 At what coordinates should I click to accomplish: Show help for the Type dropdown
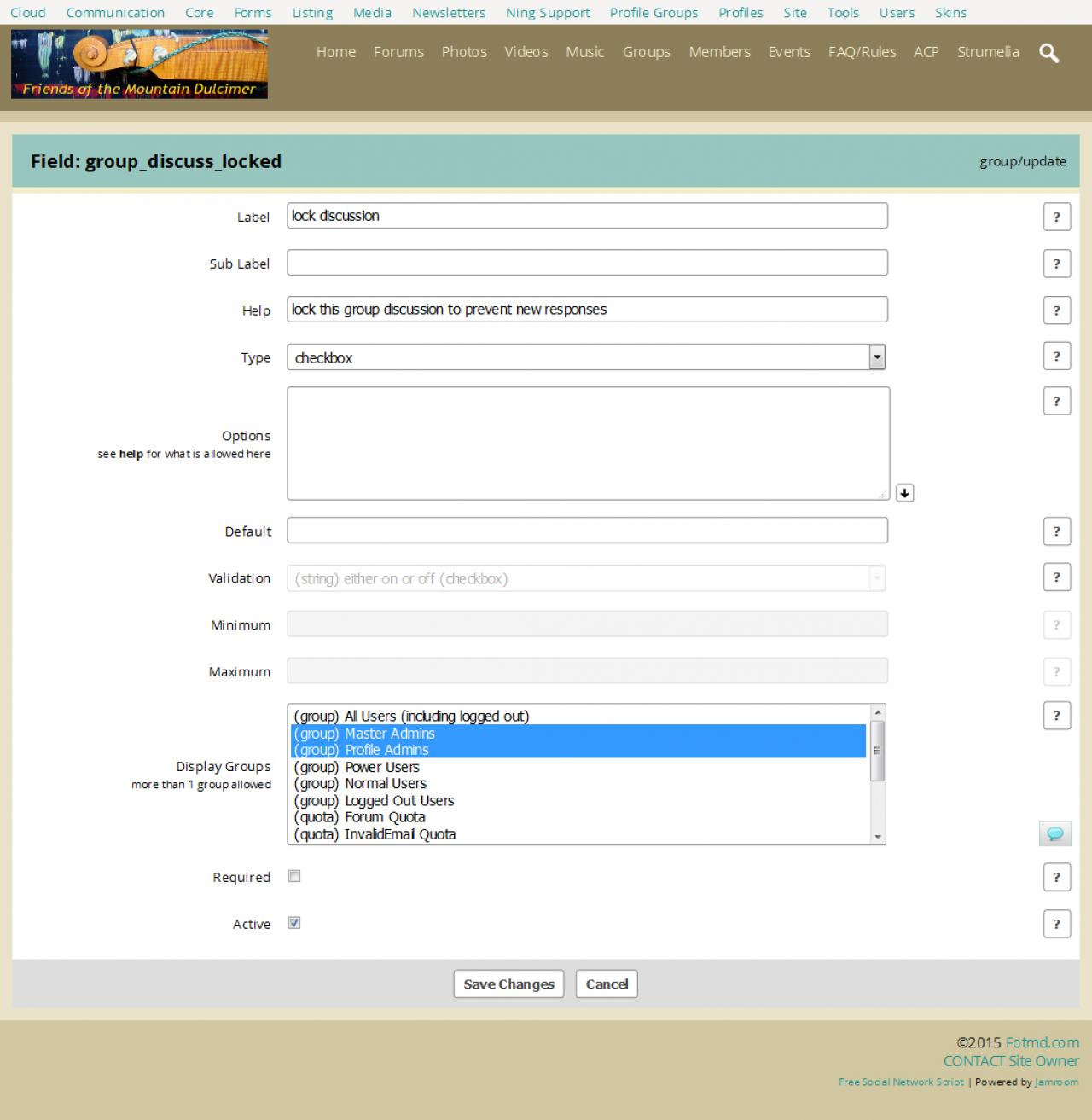point(1057,357)
